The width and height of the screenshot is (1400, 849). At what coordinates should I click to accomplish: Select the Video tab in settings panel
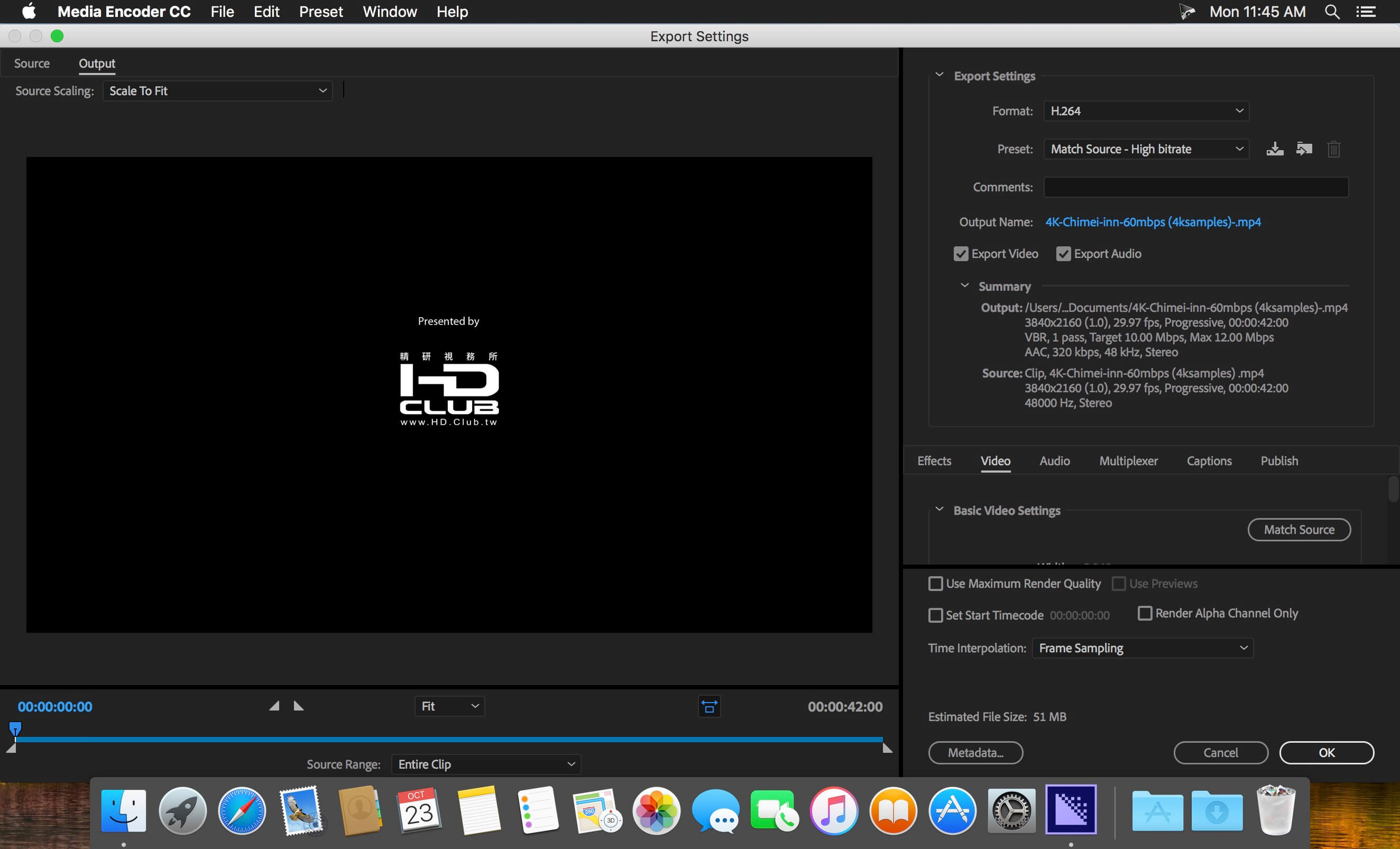[996, 461]
